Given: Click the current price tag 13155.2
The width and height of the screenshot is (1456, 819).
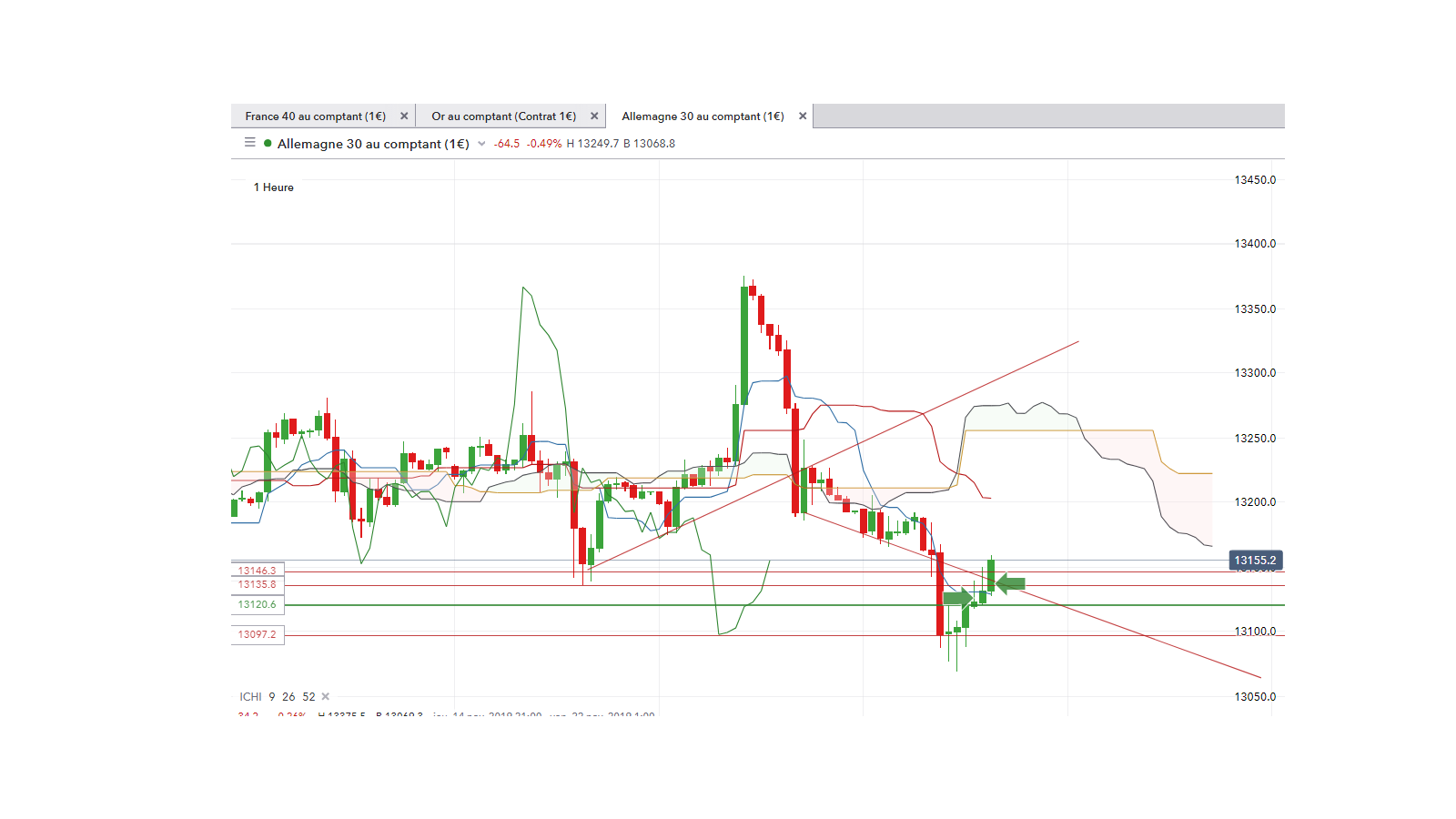Looking at the screenshot, I should tap(1256, 561).
